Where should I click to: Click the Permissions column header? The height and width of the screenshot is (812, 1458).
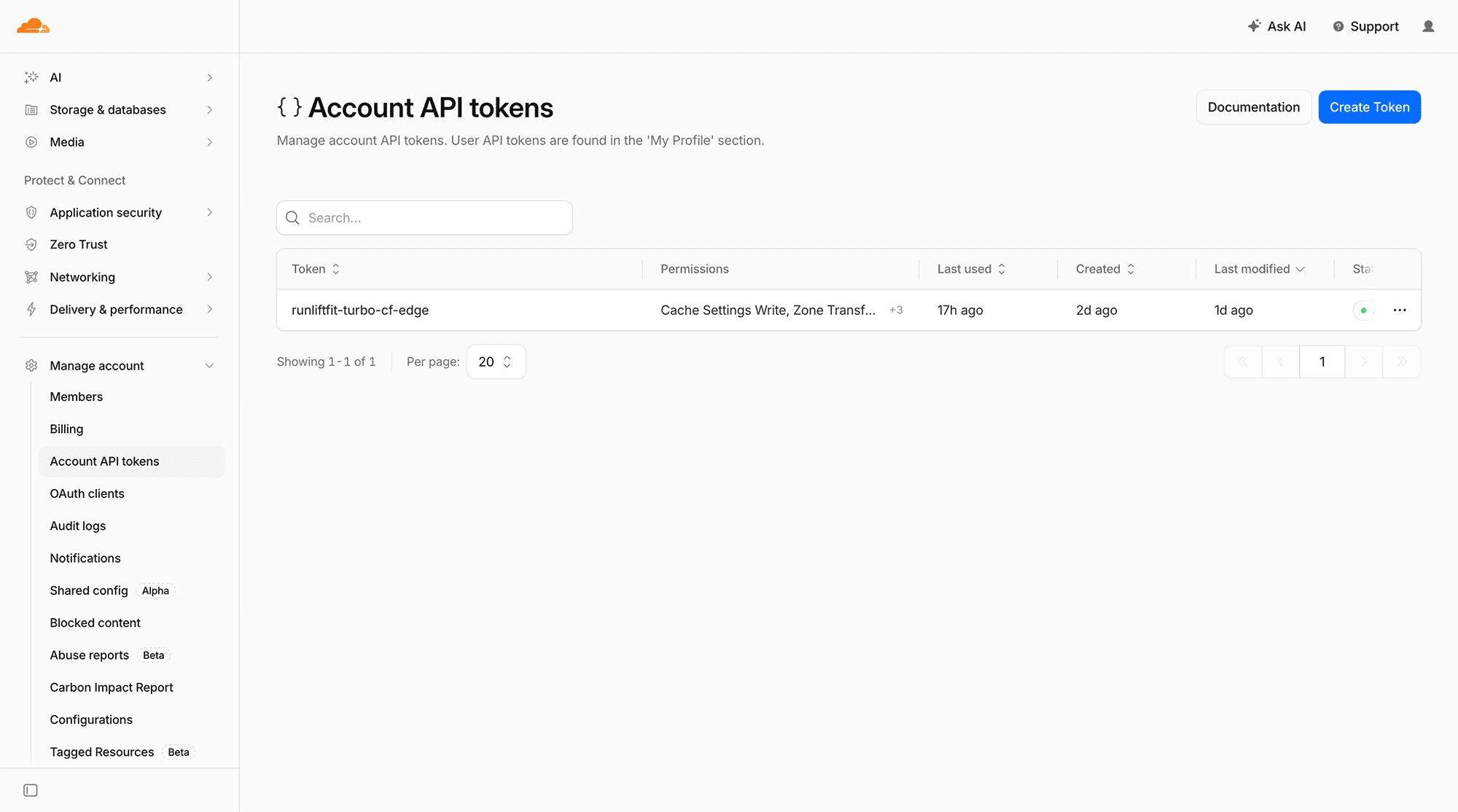point(695,269)
